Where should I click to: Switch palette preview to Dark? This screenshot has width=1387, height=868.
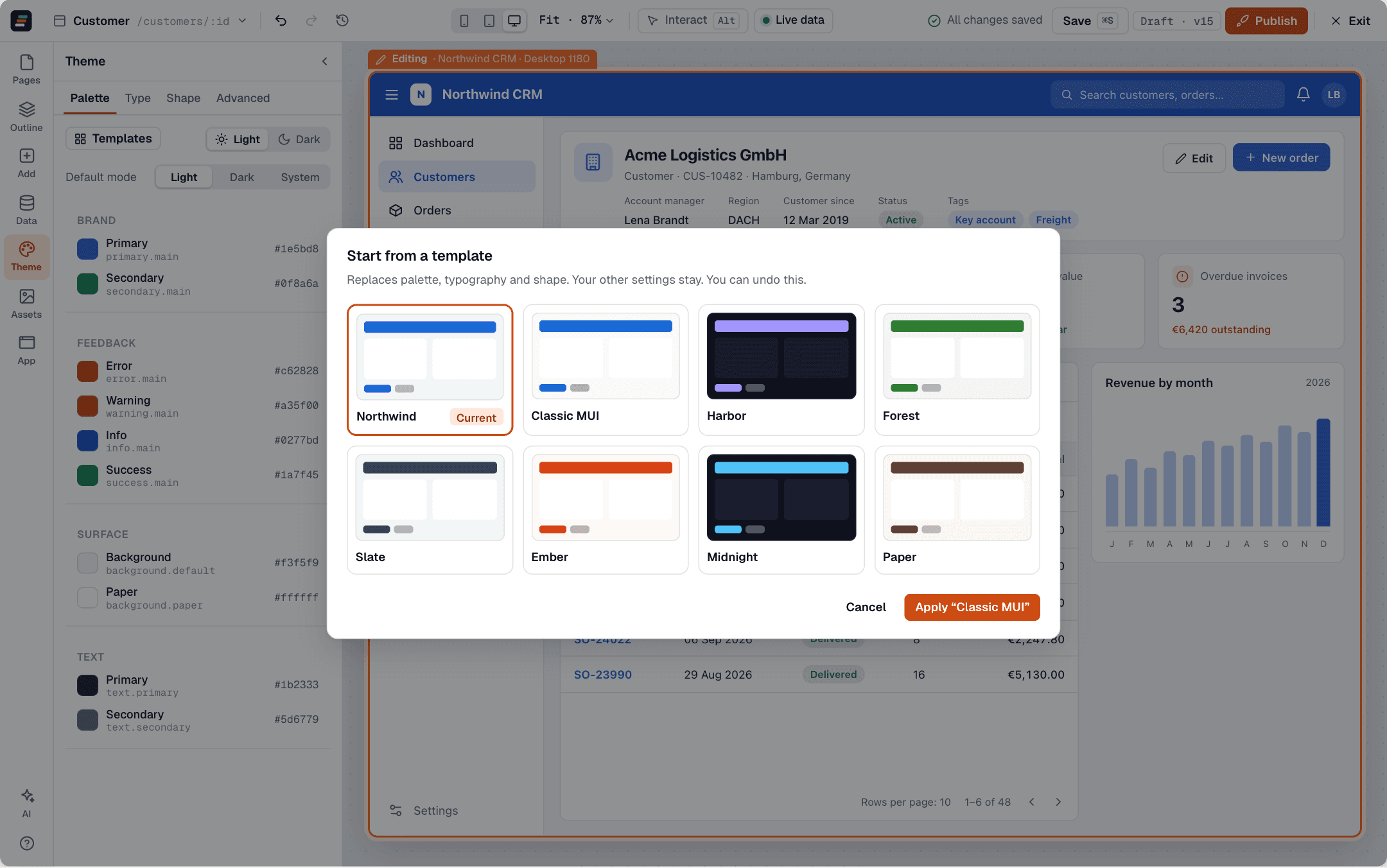click(299, 139)
